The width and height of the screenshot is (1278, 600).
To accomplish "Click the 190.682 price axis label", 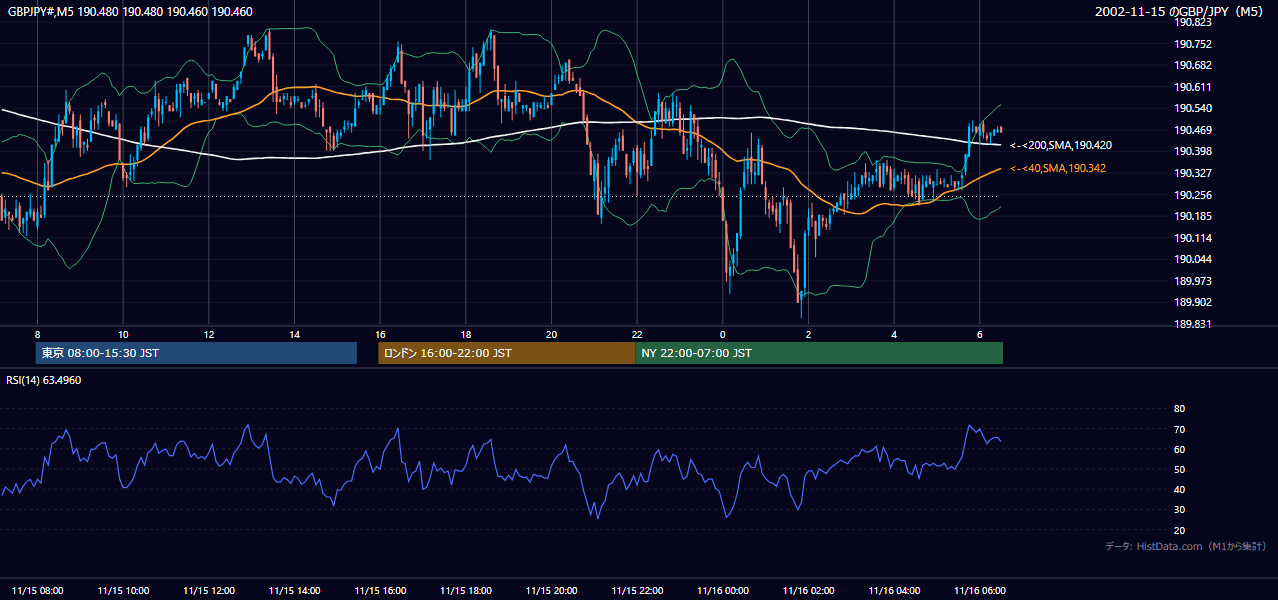I will coord(1192,65).
